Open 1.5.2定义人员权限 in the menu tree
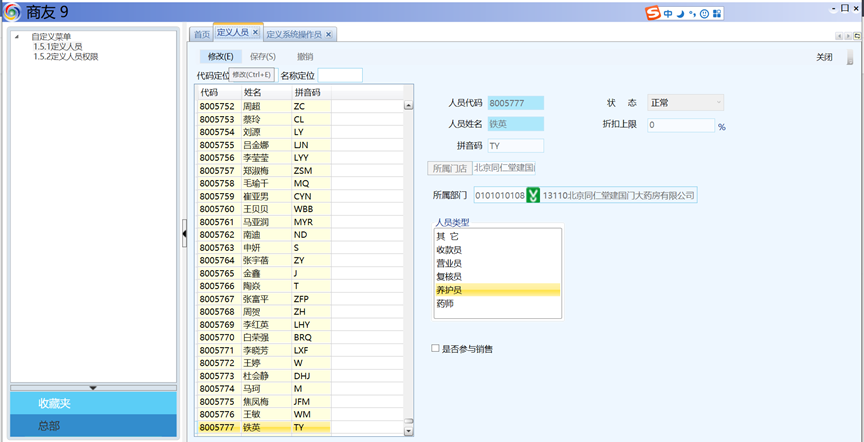 pyautogui.click(x=66, y=56)
